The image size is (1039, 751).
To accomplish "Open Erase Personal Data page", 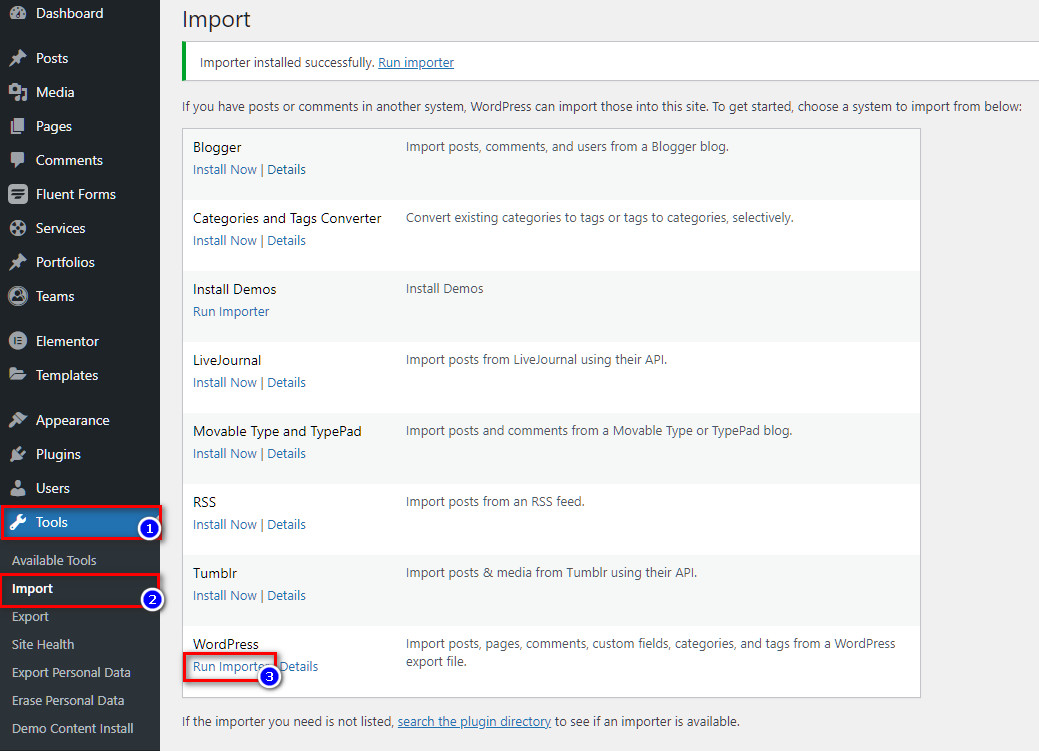I will coord(68,700).
